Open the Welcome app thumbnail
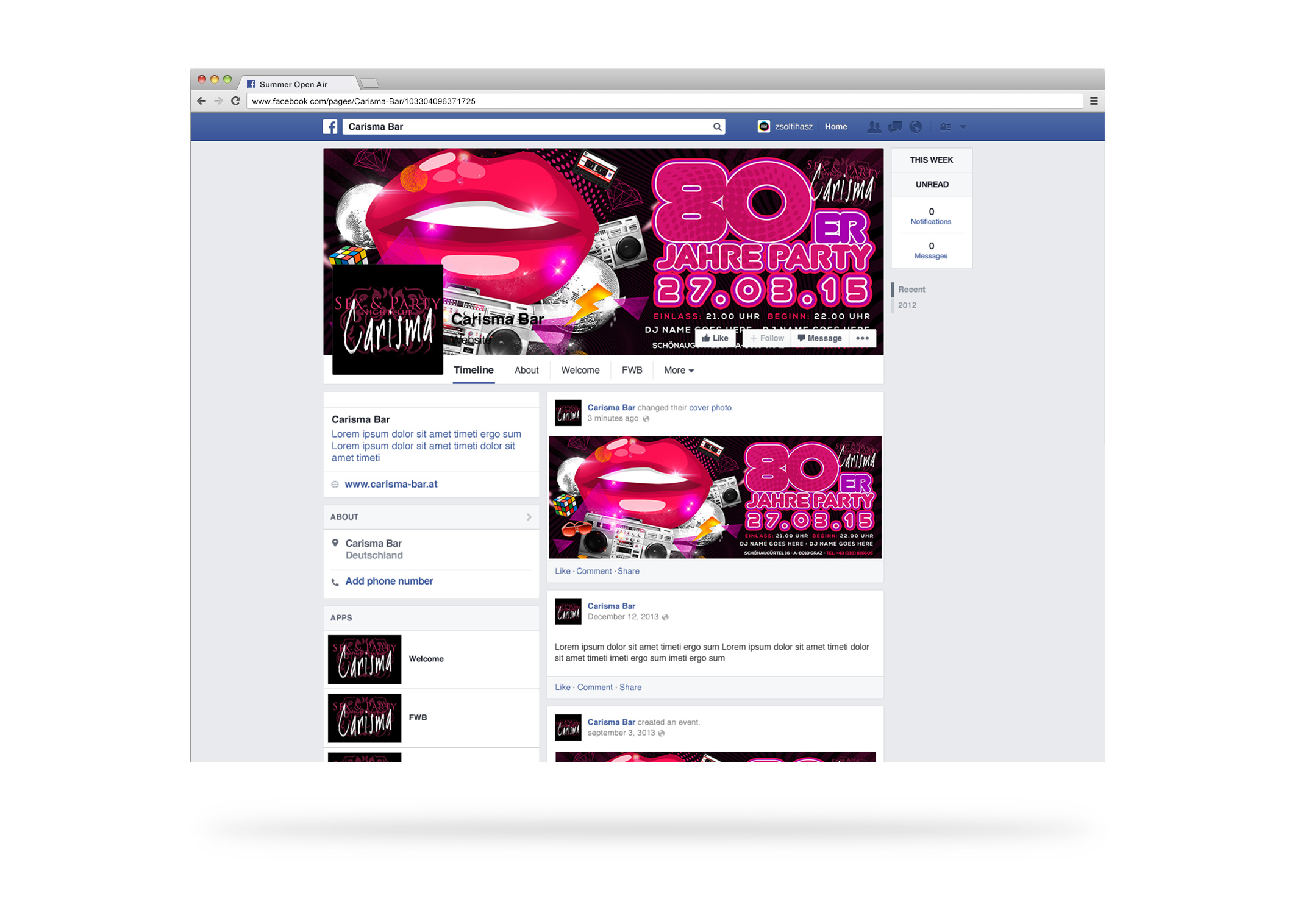Viewport: 1309px width, 924px height. coord(365,659)
